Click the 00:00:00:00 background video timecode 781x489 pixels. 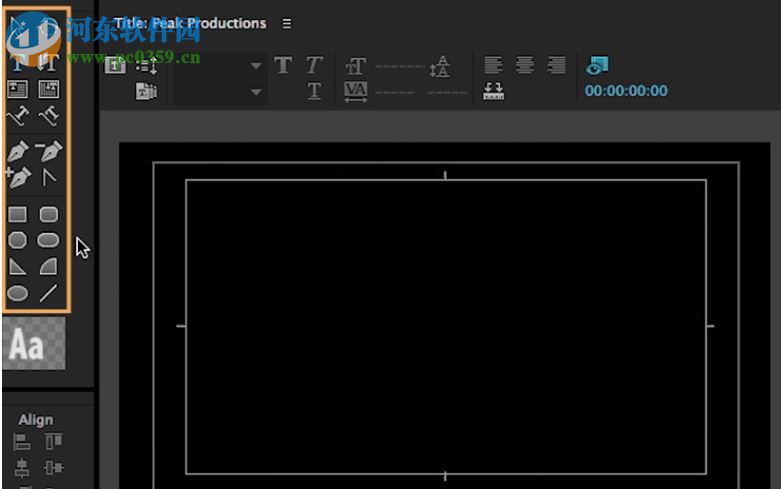[626, 91]
